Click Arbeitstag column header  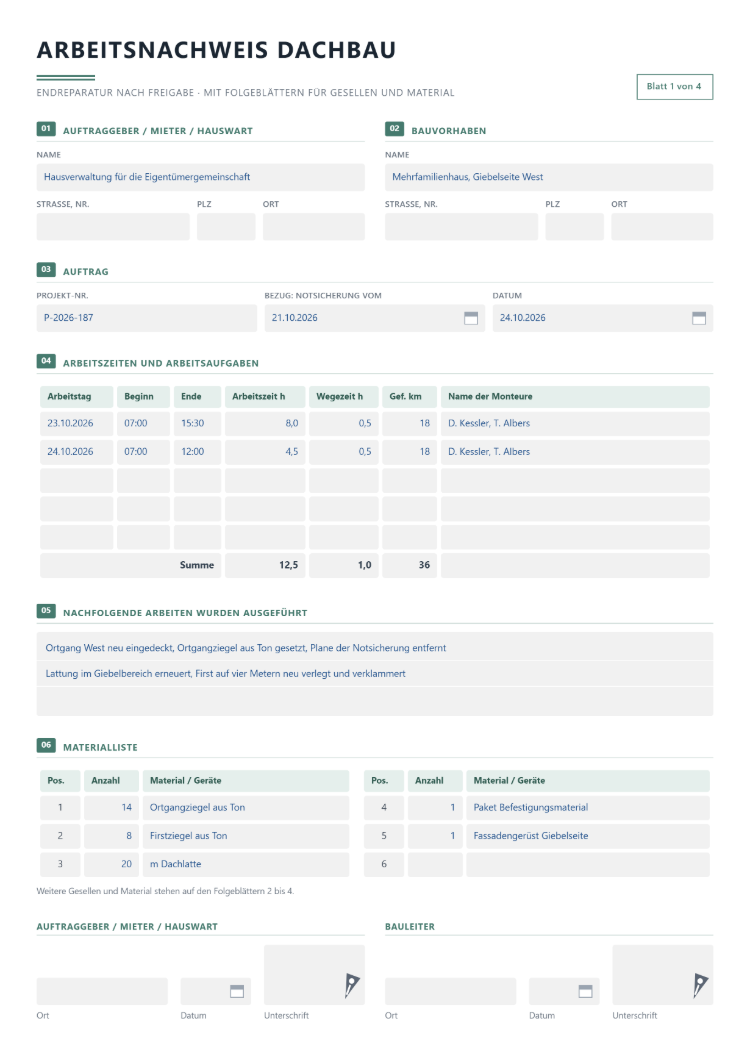click(76, 397)
